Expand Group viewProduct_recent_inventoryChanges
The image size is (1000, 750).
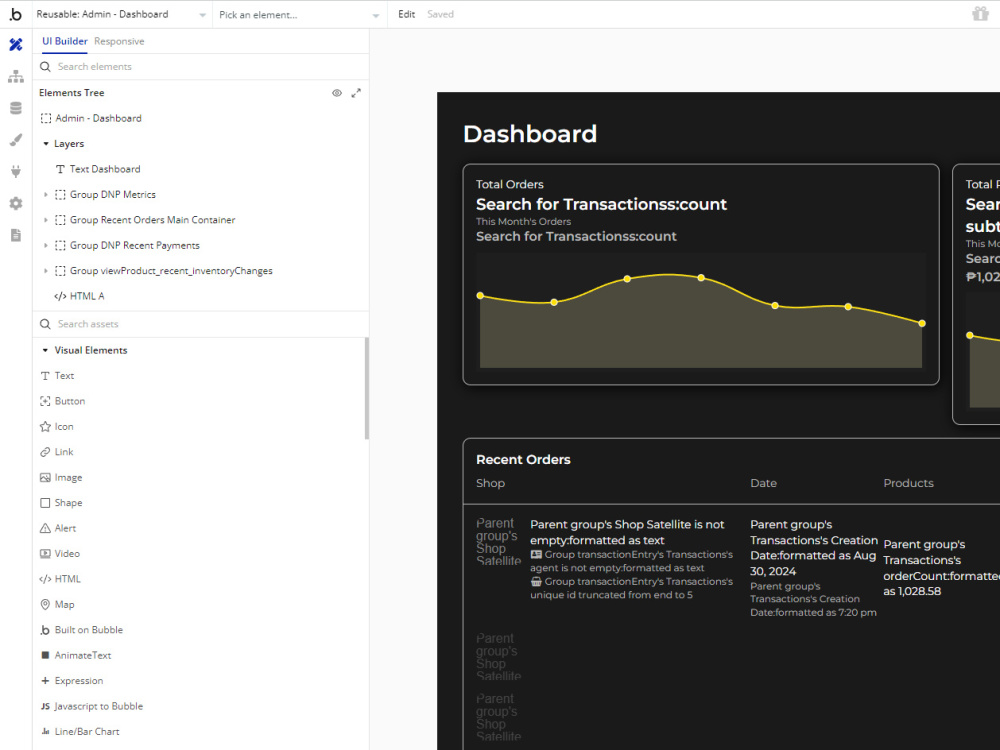[46, 271]
